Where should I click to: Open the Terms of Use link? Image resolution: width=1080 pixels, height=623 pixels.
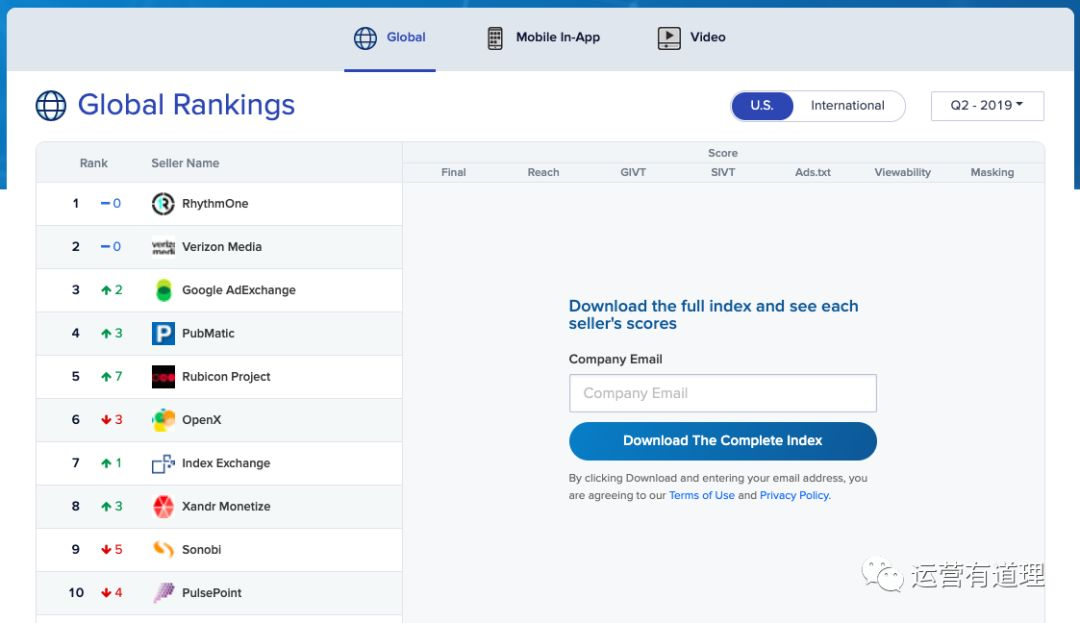coord(701,495)
